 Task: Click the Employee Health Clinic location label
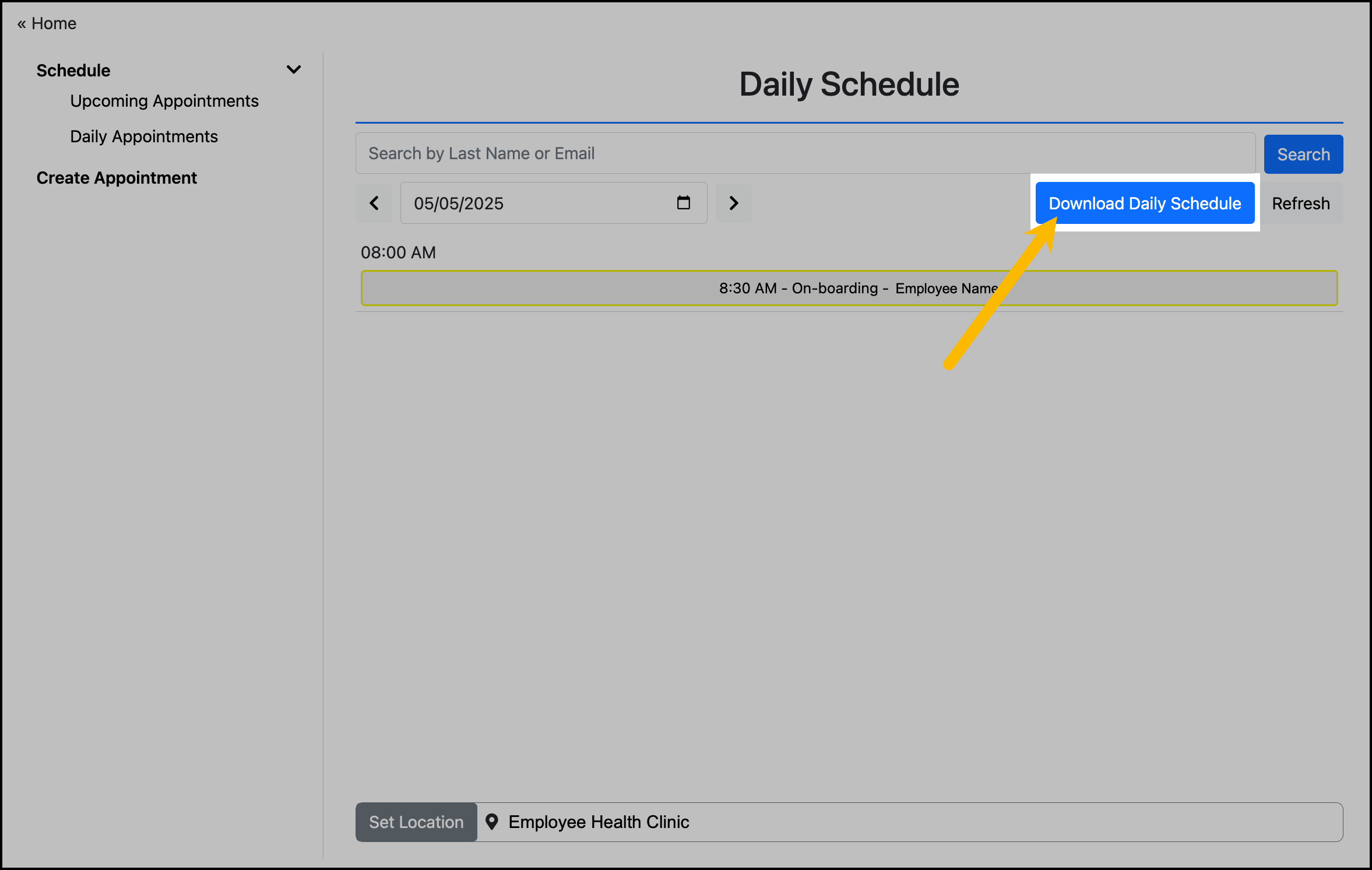pos(599,822)
